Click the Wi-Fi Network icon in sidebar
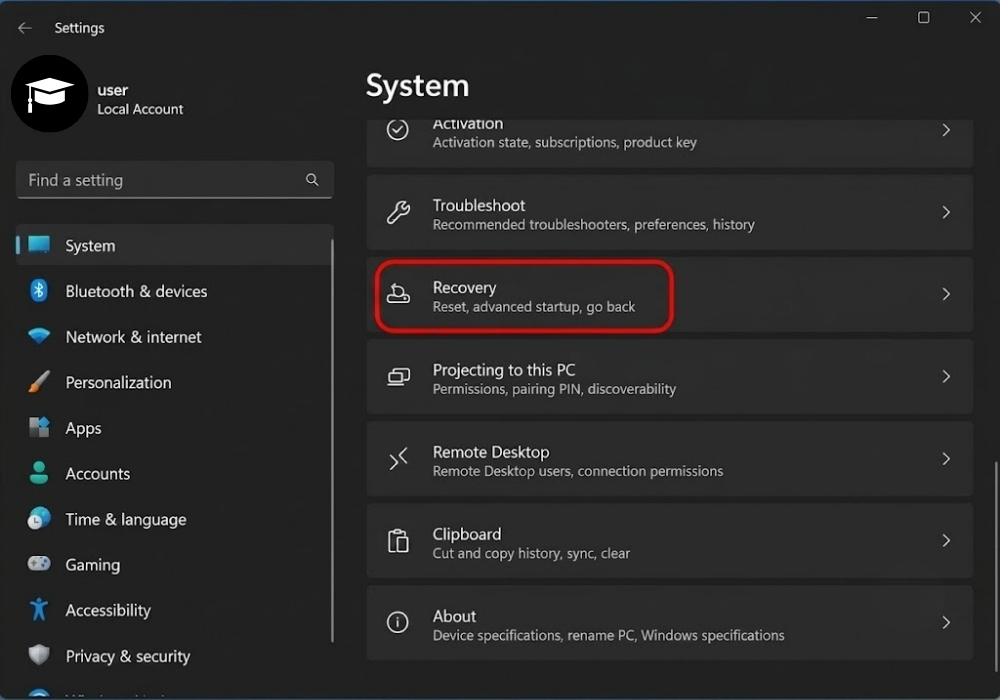This screenshot has height=700, width=1000. pyautogui.click(x=39, y=336)
